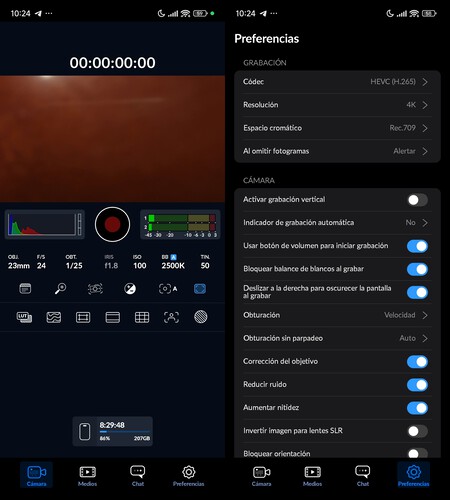Screen dimensions: 450x500
Task: Toggle the false color icon
Action: [54, 317]
